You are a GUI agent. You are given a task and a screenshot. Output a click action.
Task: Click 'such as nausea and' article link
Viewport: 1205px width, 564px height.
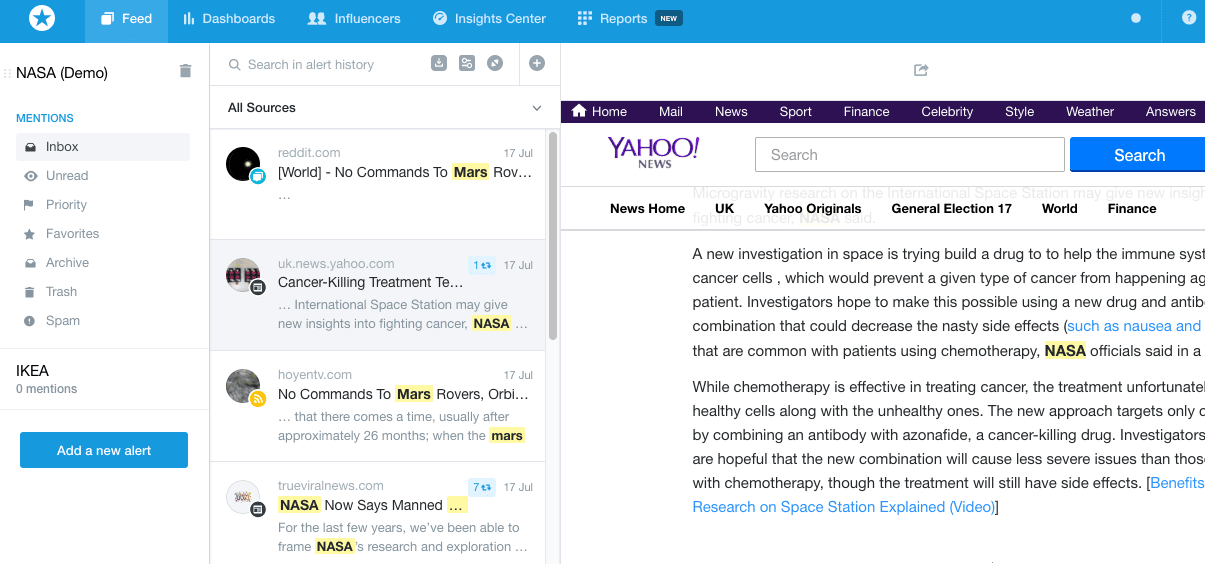pos(1135,326)
